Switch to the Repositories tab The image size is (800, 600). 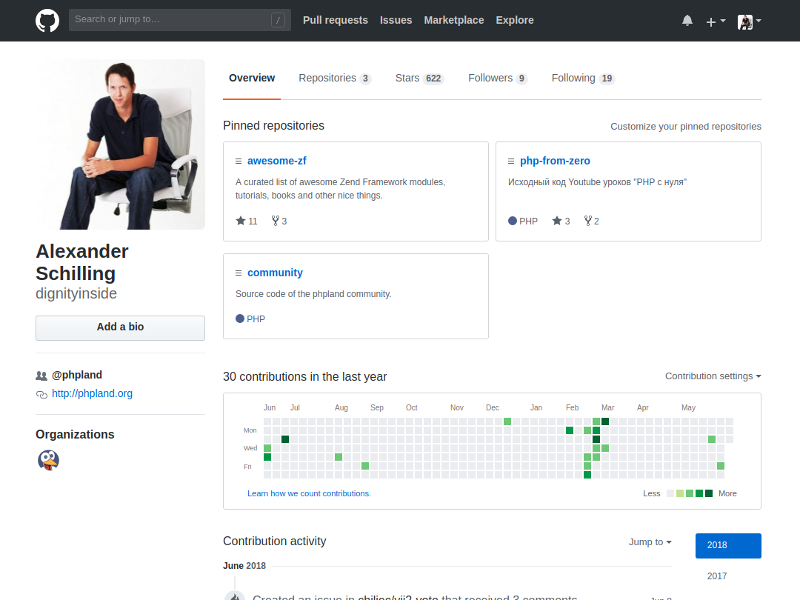pyautogui.click(x=335, y=78)
